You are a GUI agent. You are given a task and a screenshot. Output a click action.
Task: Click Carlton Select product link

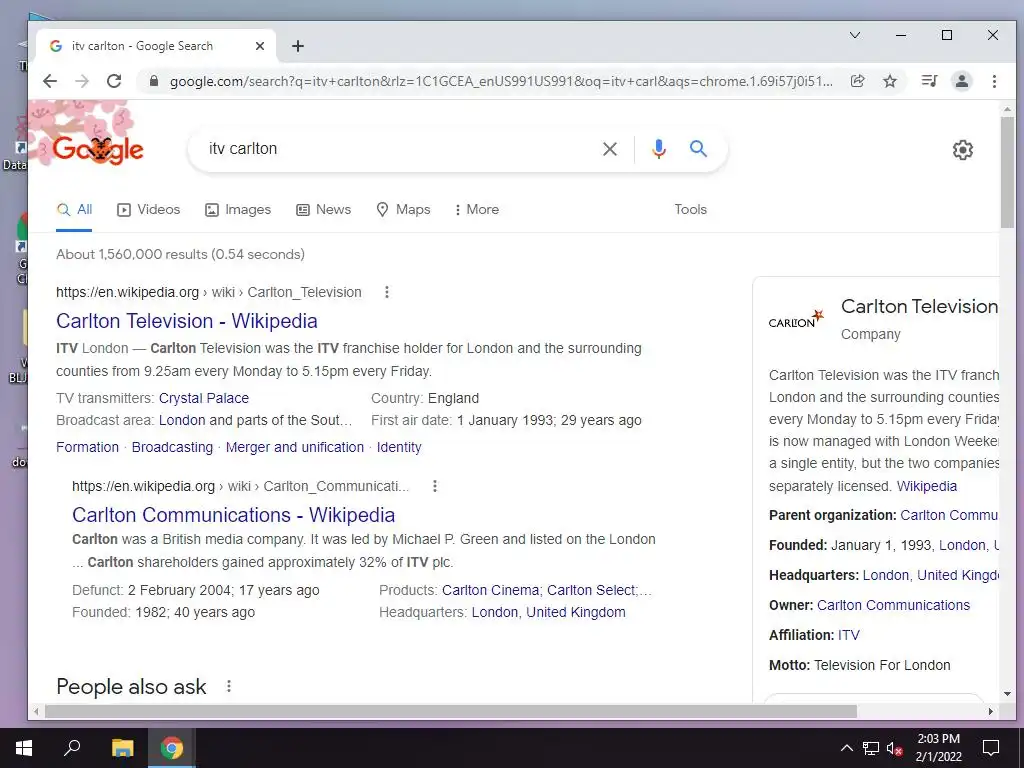pos(591,590)
